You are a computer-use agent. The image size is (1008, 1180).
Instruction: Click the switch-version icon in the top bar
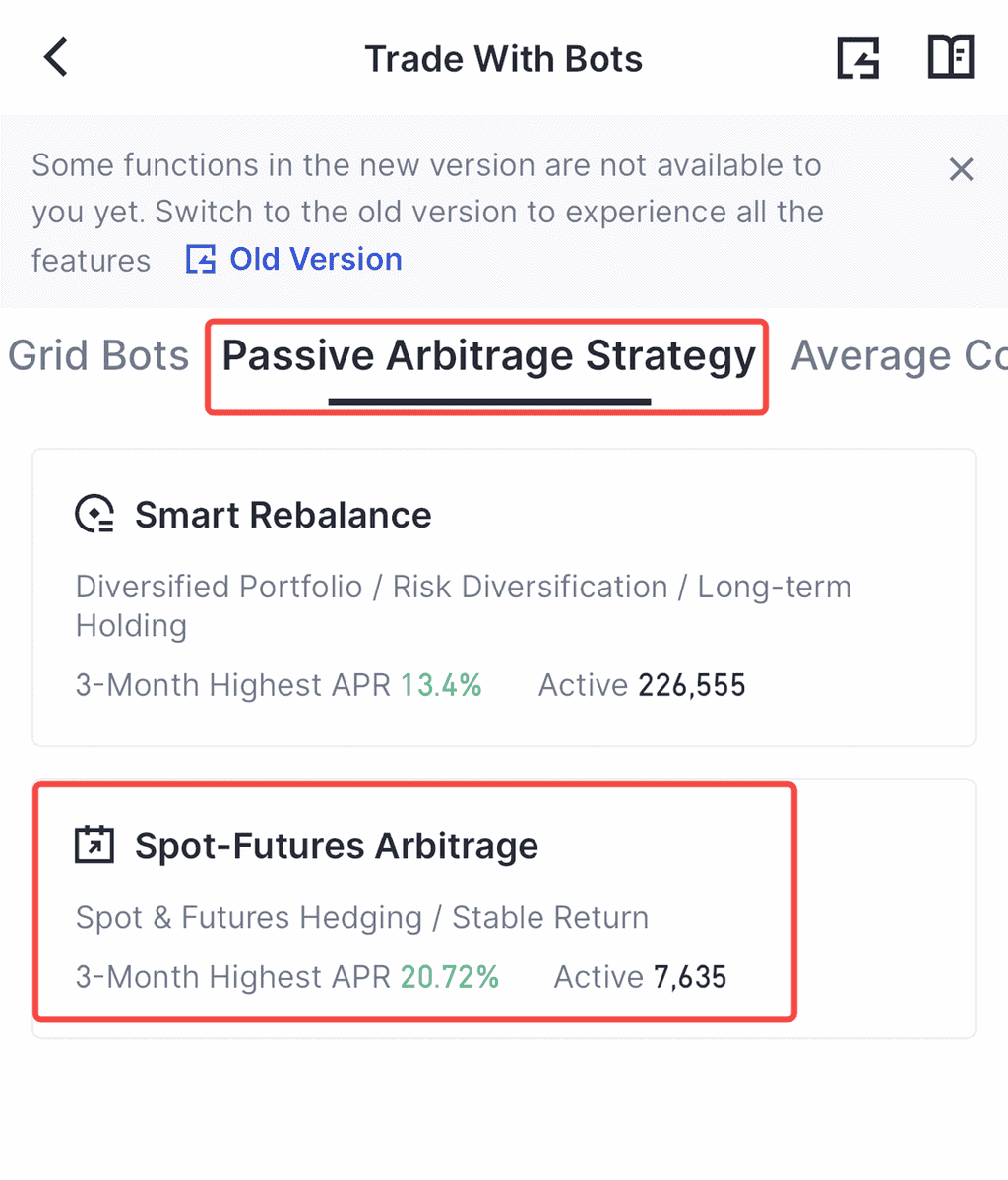click(x=857, y=58)
